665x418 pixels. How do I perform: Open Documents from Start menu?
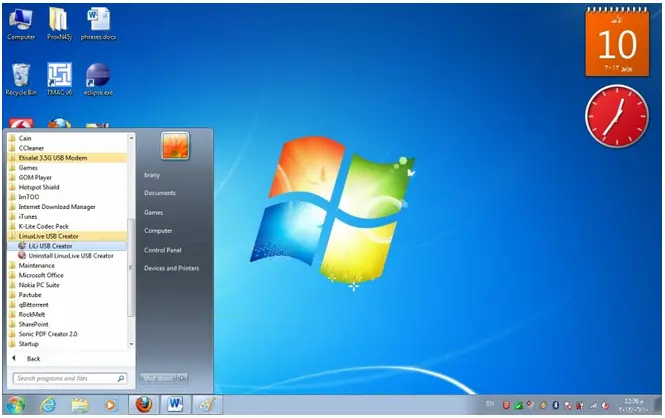(159, 193)
